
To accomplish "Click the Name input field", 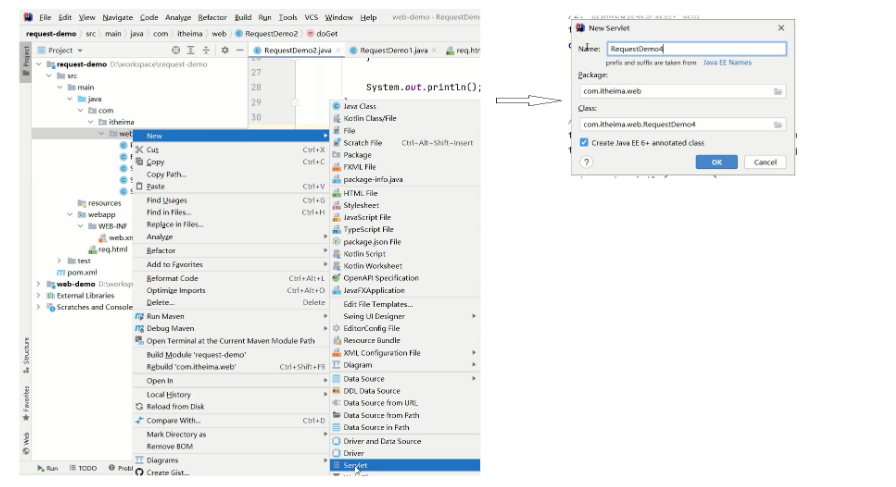I will [x=697, y=49].
